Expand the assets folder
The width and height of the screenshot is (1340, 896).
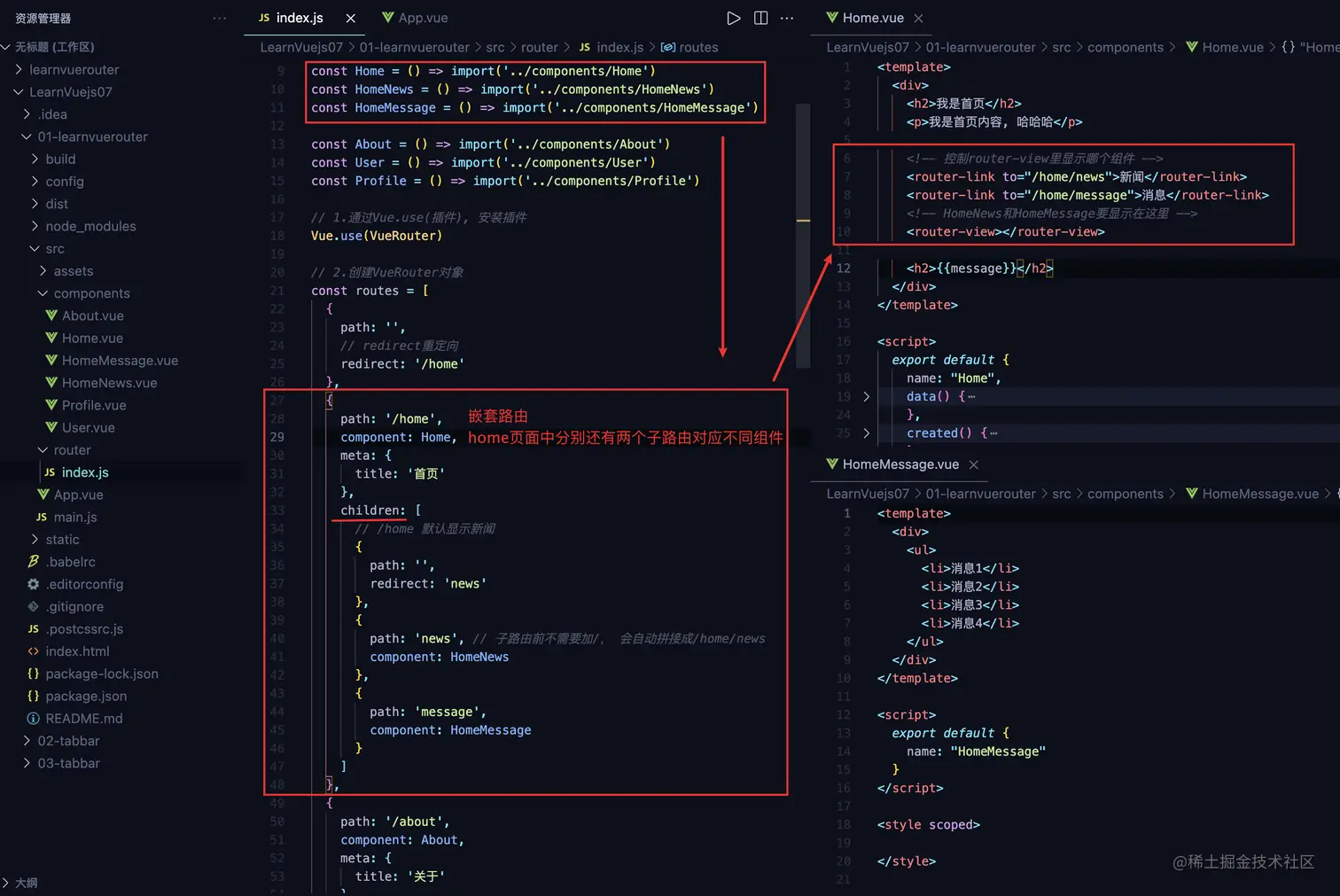73,271
